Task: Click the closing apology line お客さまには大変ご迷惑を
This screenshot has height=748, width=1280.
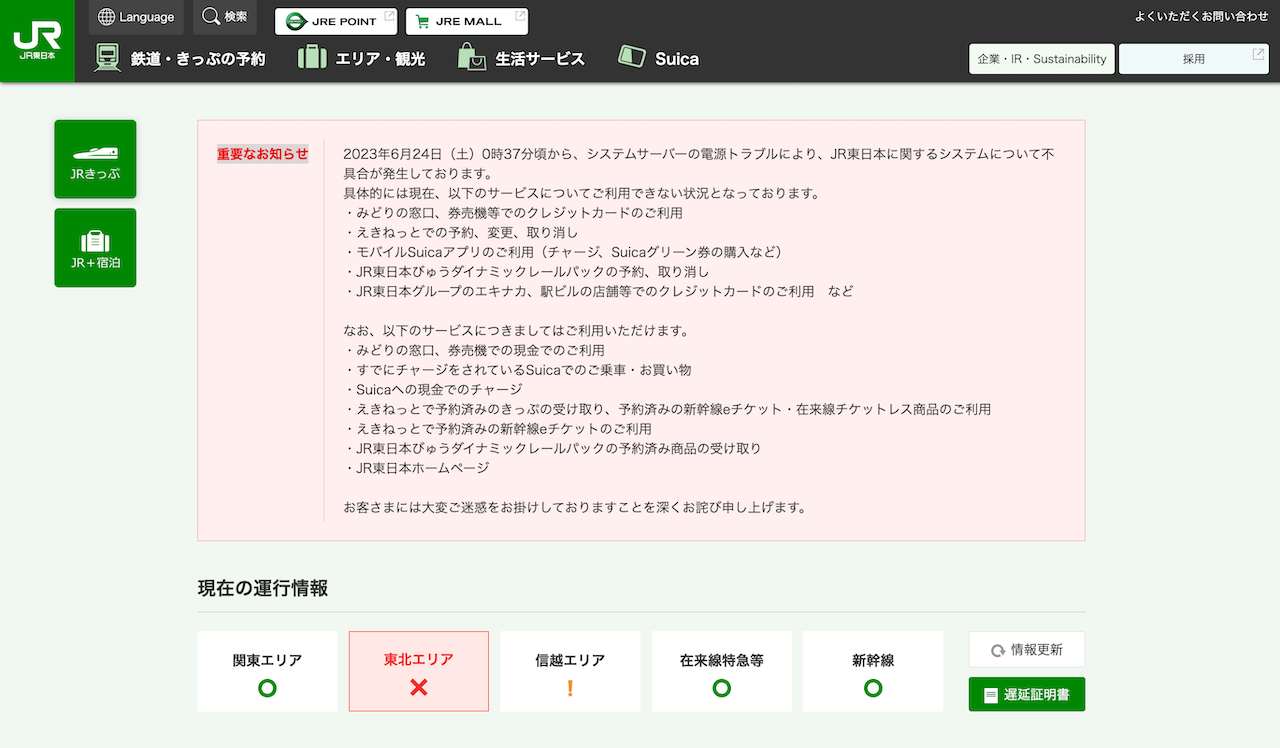Action: (x=575, y=507)
